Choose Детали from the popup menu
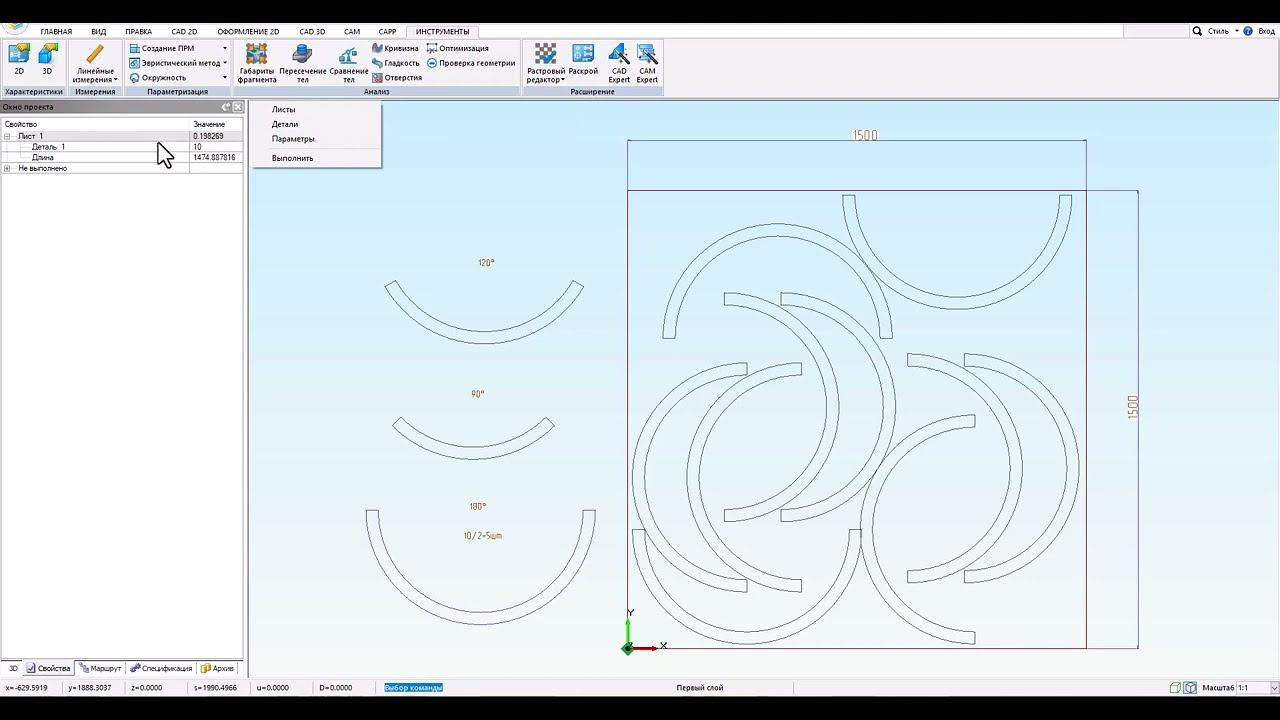Screen dimensions: 1280x720 (x=285, y=124)
